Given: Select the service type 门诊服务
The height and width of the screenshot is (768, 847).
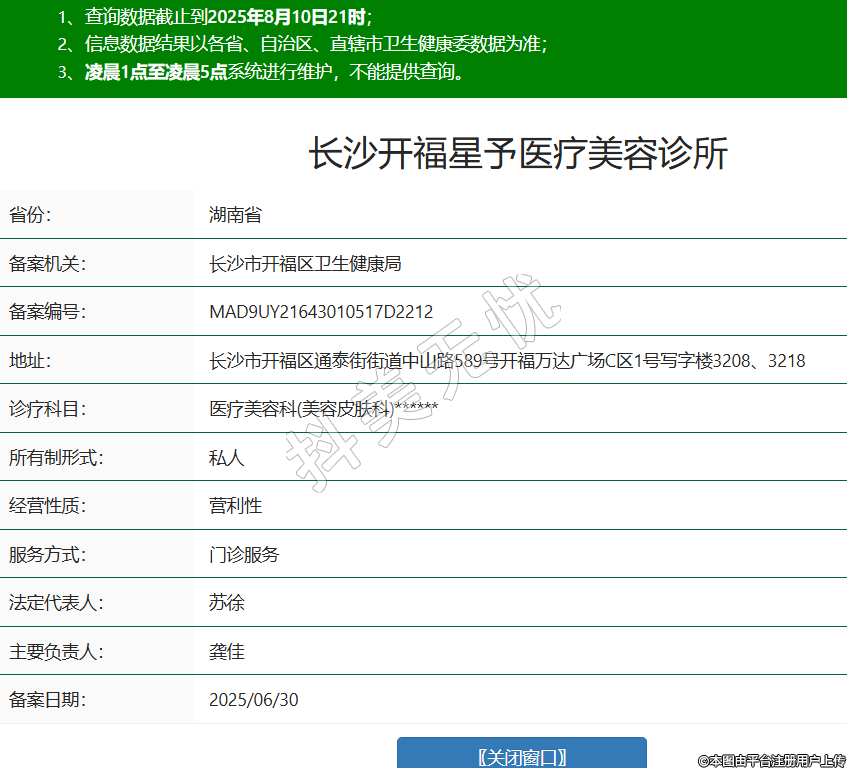Looking at the screenshot, I should click(244, 554).
